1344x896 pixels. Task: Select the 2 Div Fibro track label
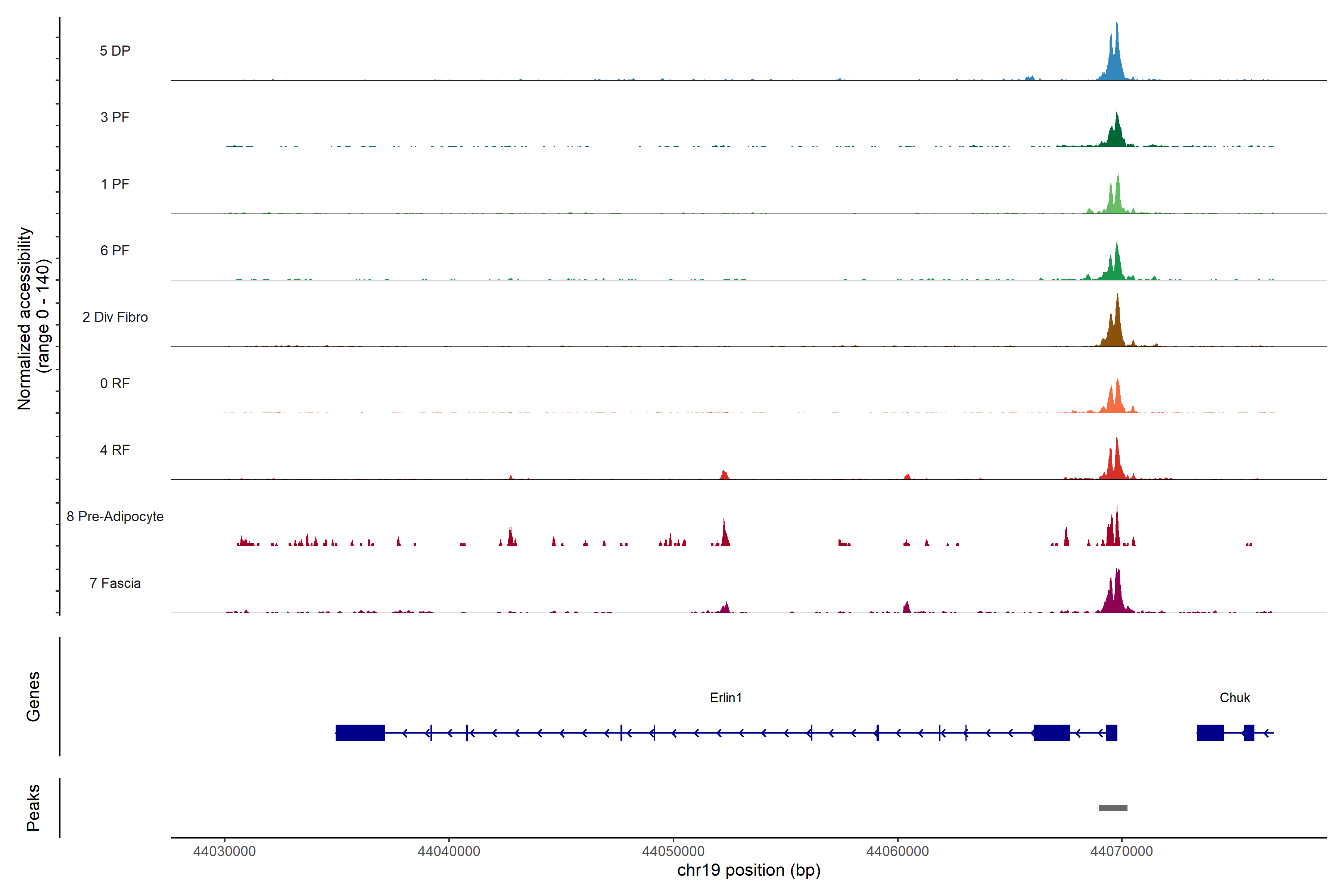pyautogui.click(x=115, y=317)
